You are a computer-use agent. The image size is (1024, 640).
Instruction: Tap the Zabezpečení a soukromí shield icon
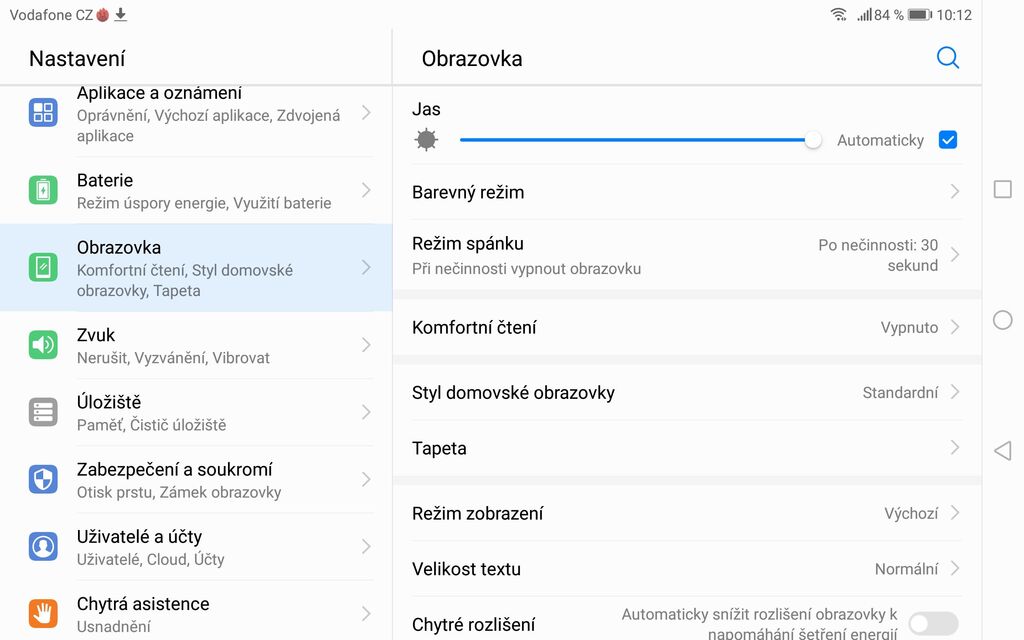43,479
